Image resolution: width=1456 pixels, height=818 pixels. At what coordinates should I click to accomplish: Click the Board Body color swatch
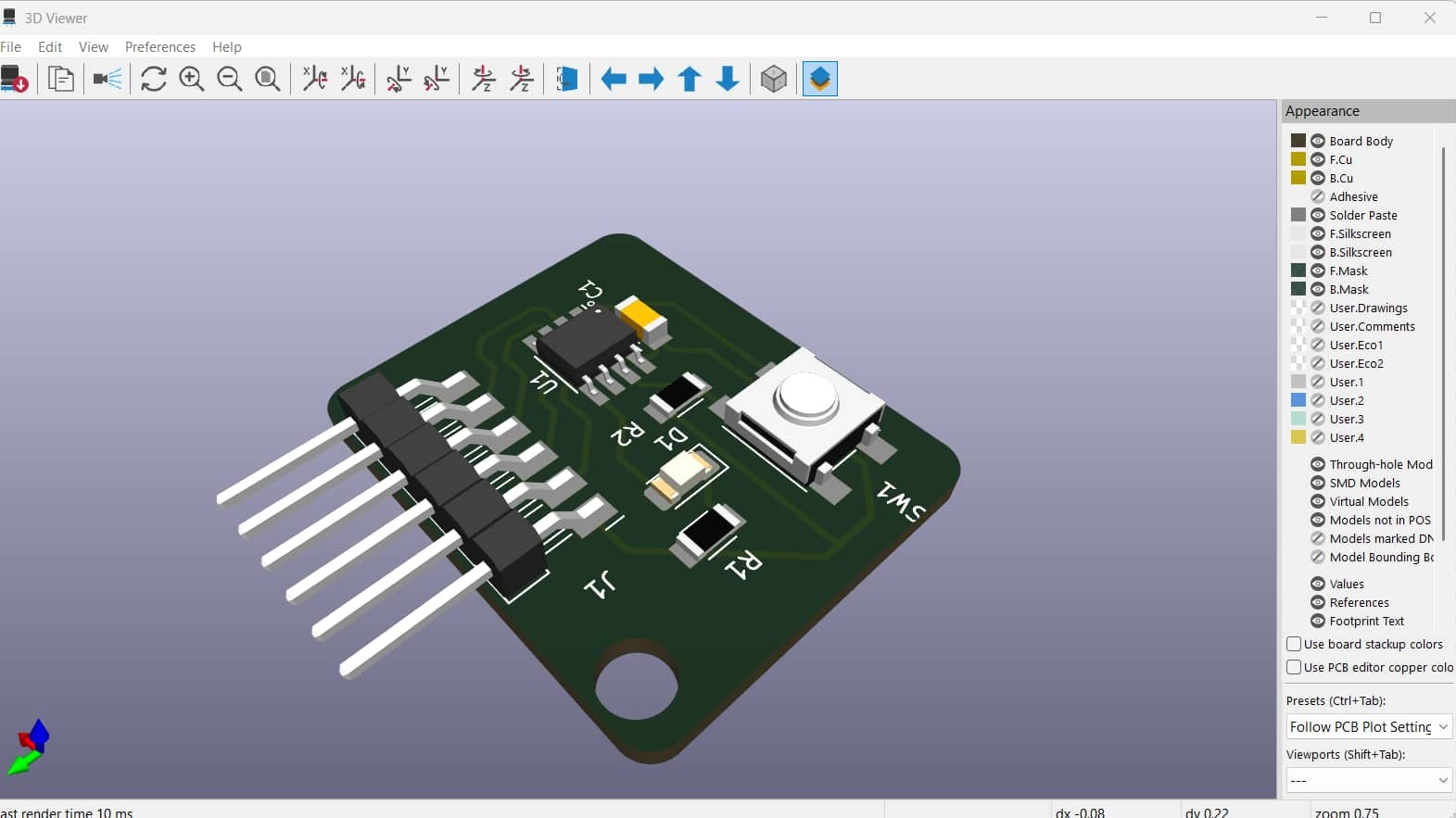click(x=1298, y=141)
